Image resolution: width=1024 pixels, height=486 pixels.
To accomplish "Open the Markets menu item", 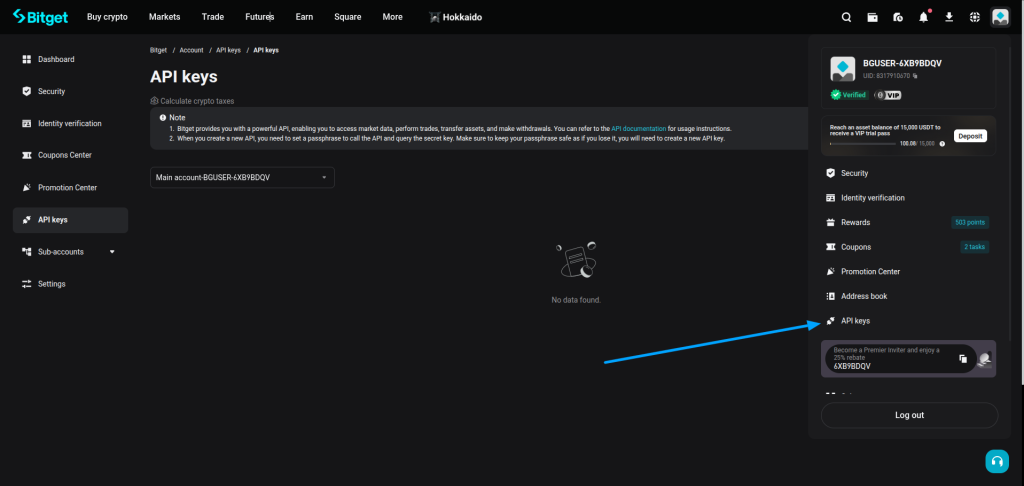I will click(164, 17).
